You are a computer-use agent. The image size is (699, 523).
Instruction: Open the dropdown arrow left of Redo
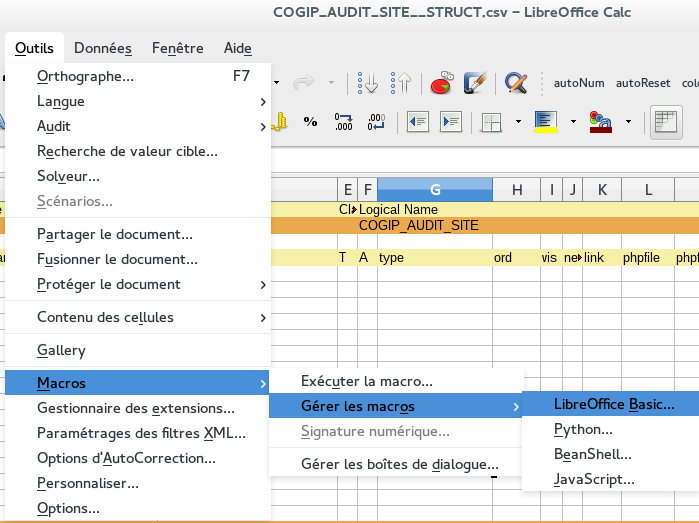(276, 82)
